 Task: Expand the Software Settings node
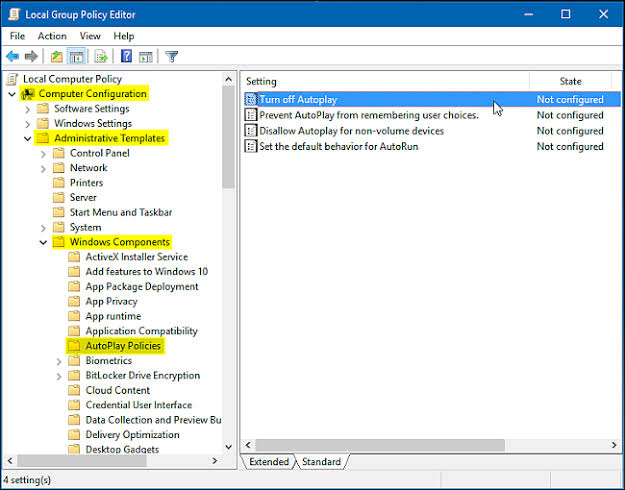tap(28, 109)
